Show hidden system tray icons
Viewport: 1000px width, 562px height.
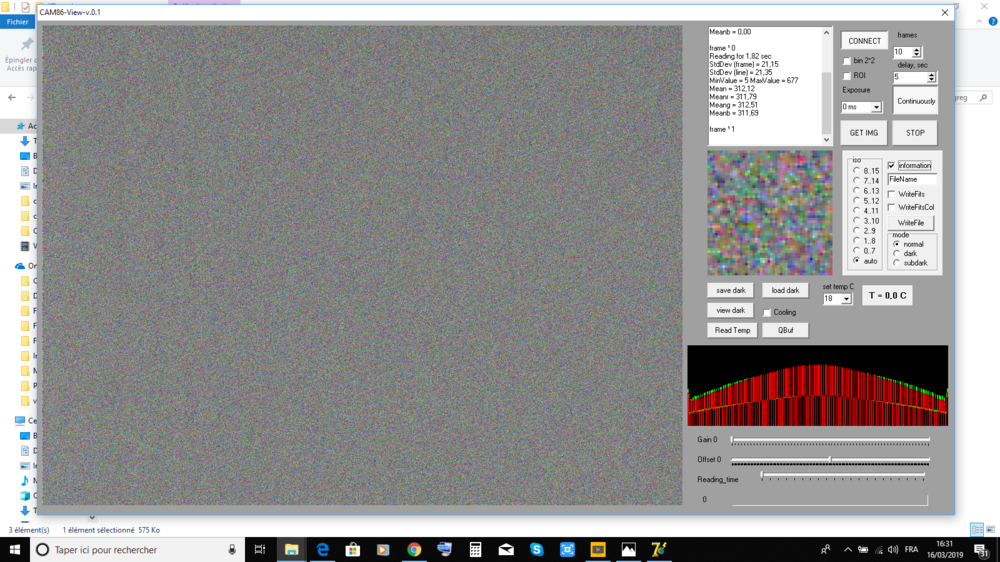click(x=848, y=549)
